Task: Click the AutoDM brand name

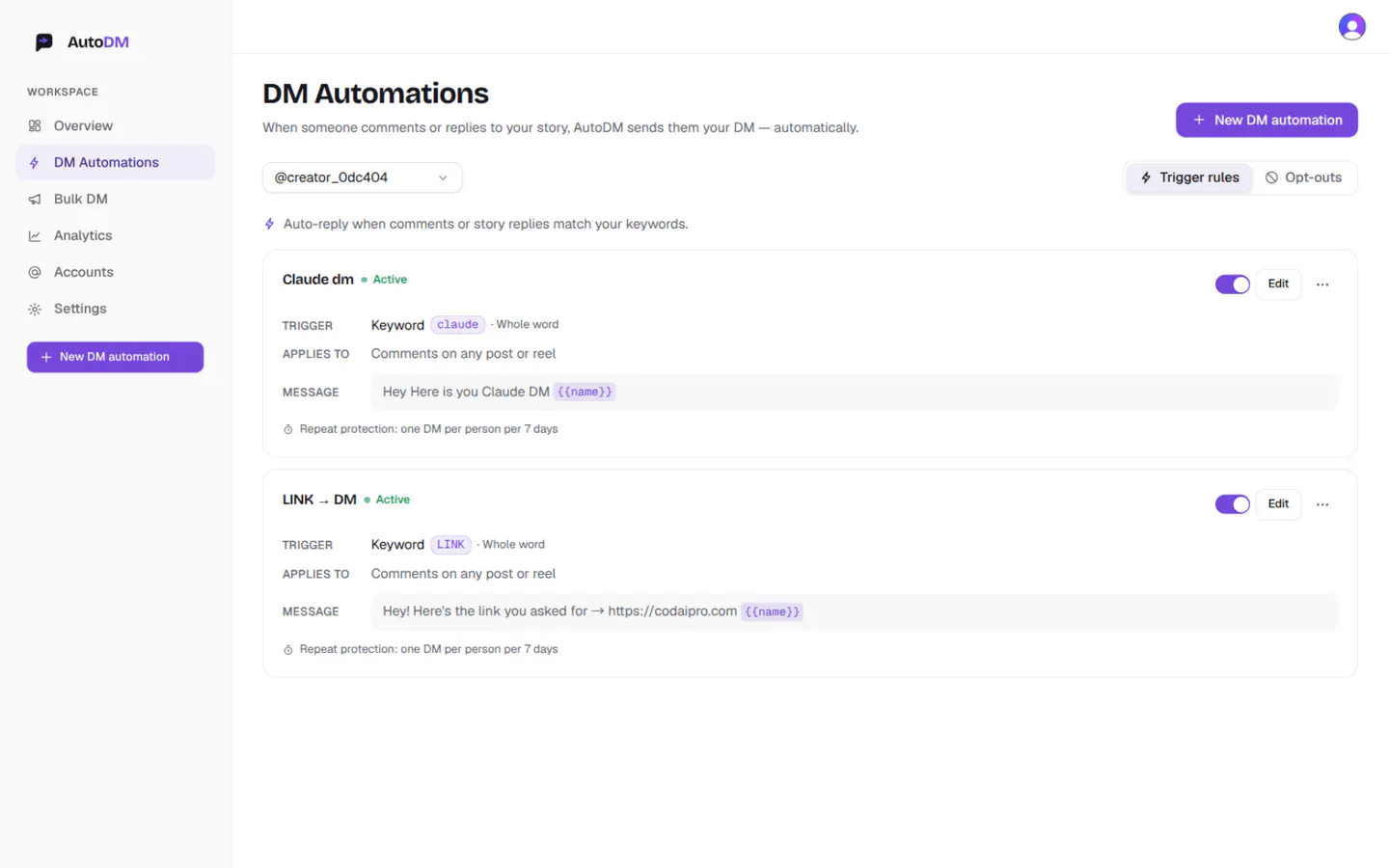Action: point(98,42)
